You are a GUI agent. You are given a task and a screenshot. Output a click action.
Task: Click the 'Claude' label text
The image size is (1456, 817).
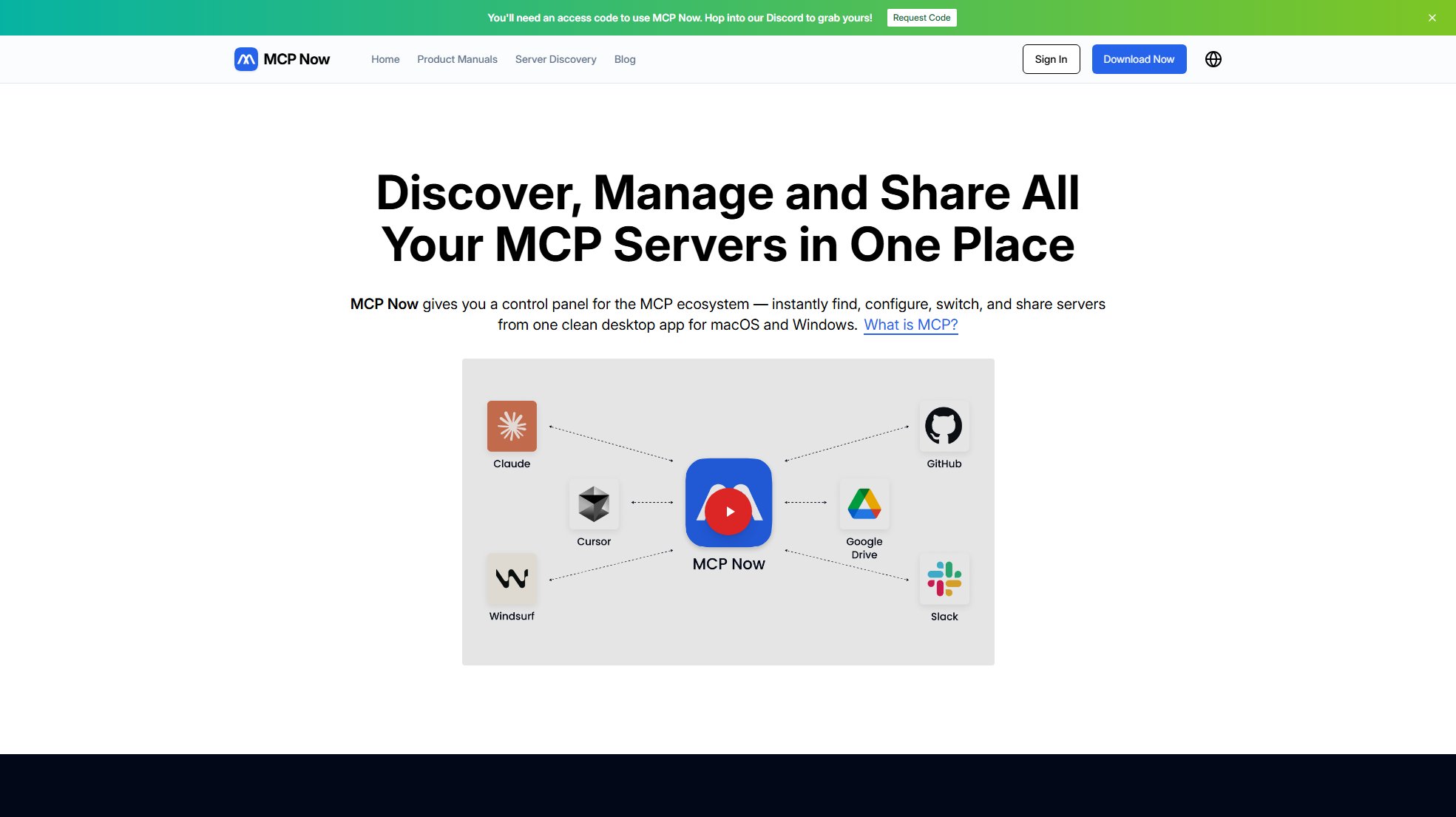512,464
